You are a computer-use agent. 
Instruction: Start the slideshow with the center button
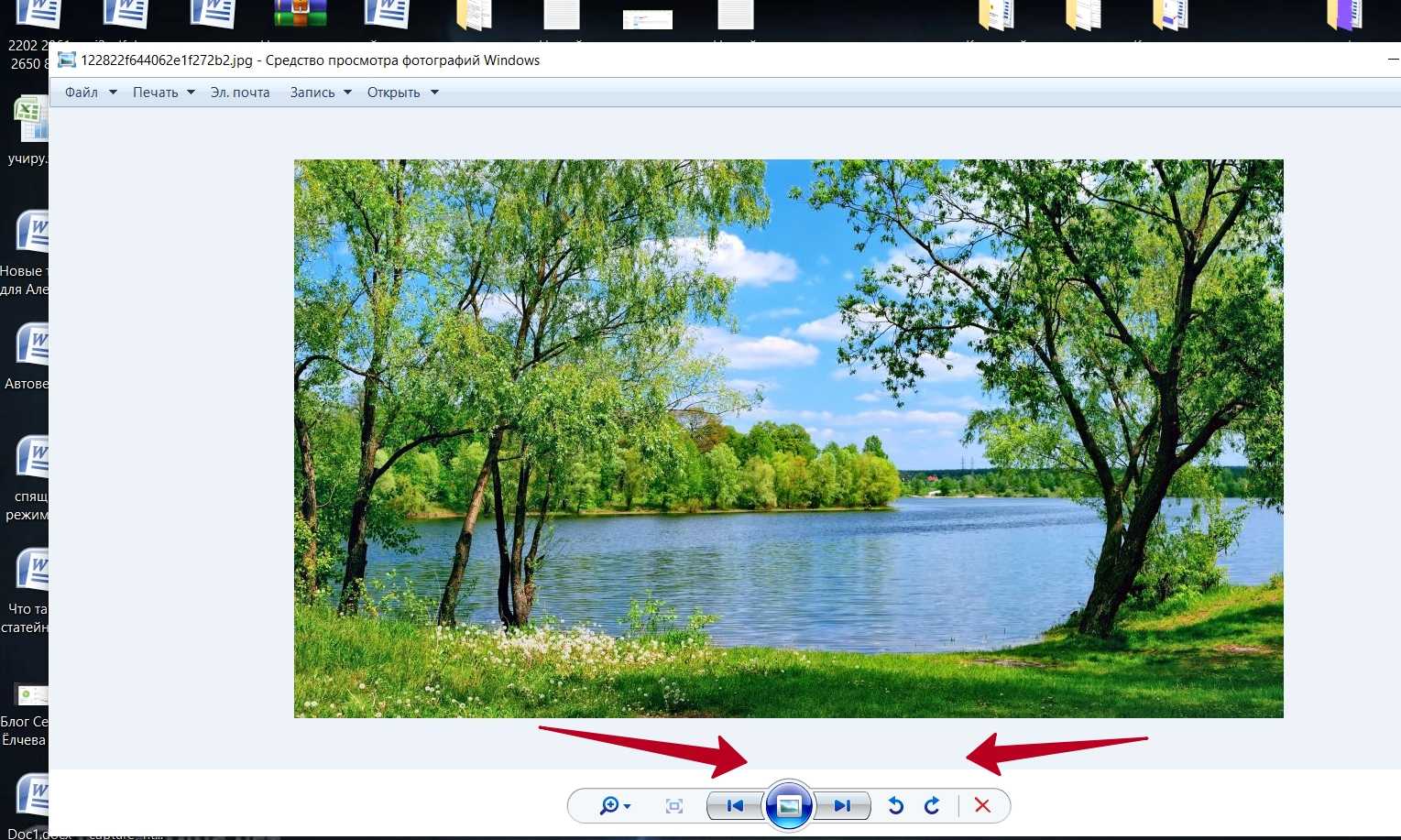coord(789,806)
